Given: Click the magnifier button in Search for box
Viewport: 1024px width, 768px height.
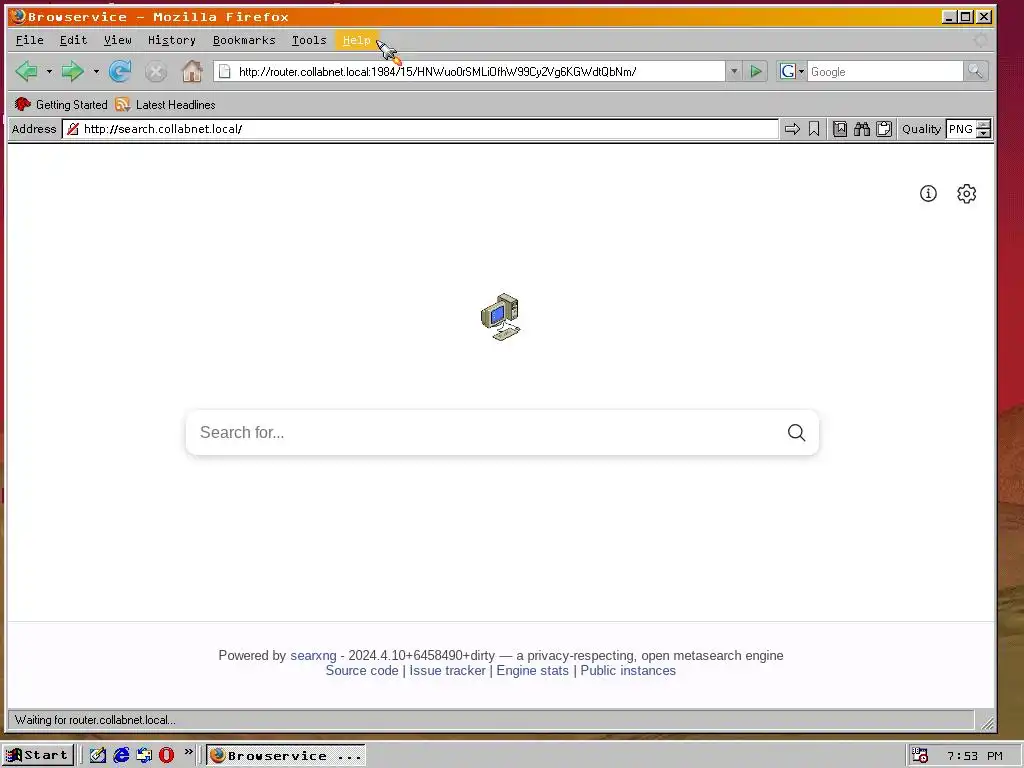Looking at the screenshot, I should click(796, 432).
